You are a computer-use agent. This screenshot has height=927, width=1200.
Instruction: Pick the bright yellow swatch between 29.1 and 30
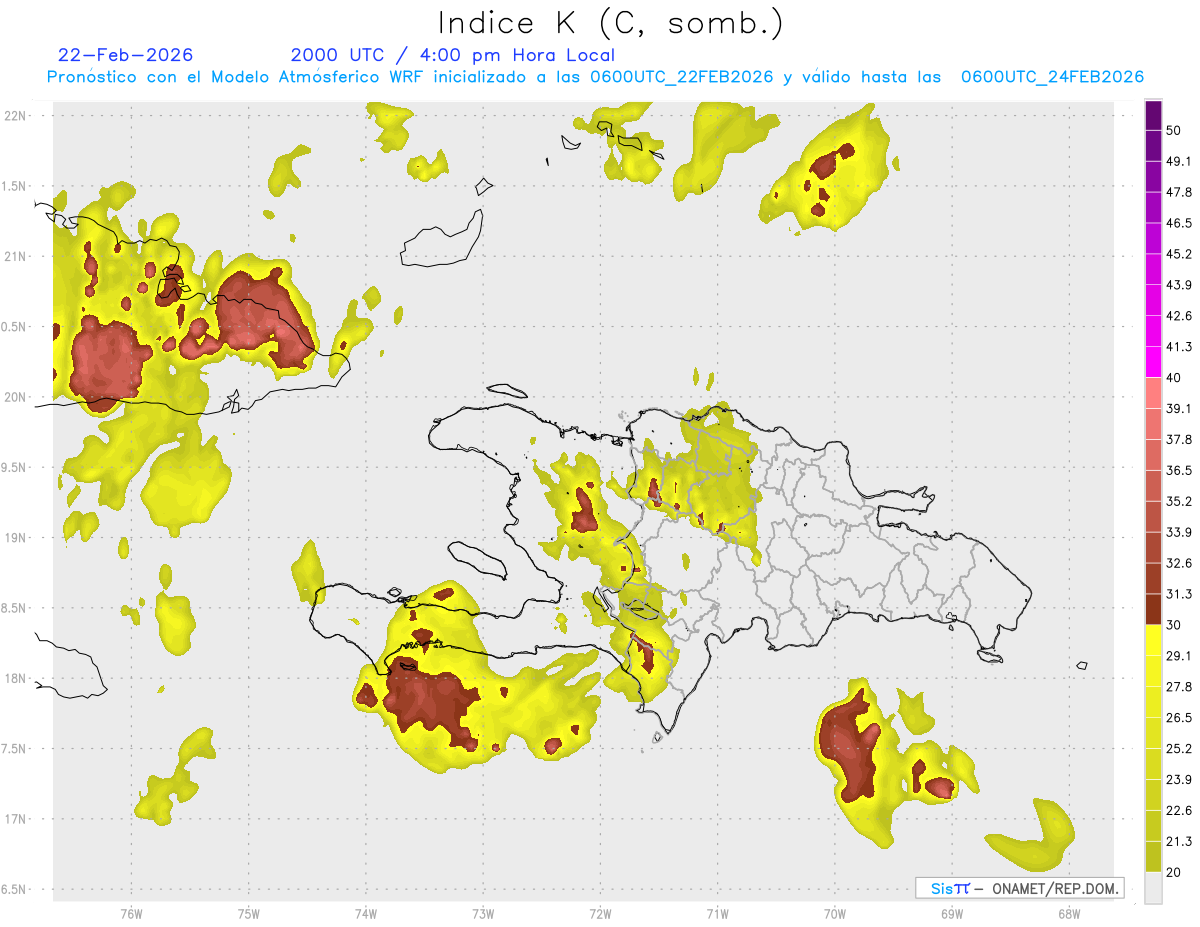coord(1153,640)
